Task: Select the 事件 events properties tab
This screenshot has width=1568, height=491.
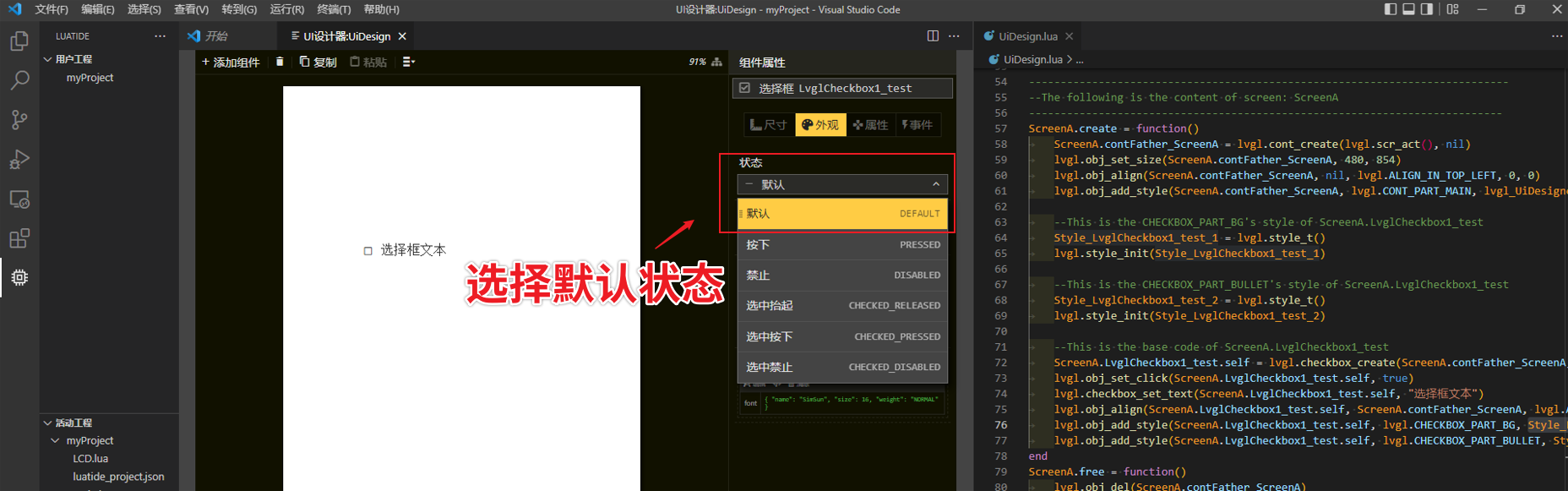Action: [917, 125]
